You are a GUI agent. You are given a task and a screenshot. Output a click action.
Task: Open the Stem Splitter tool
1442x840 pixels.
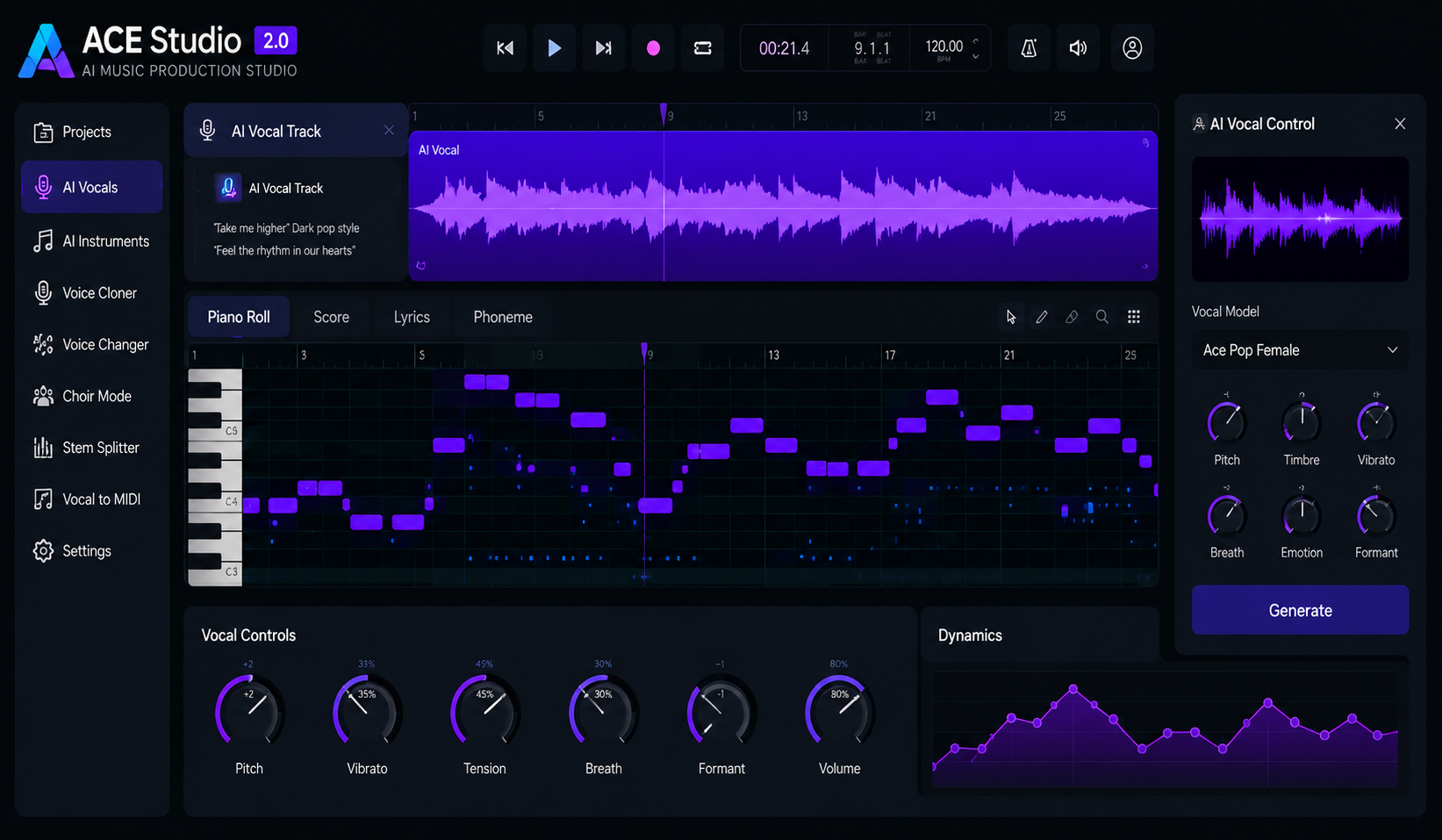tap(92, 448)
